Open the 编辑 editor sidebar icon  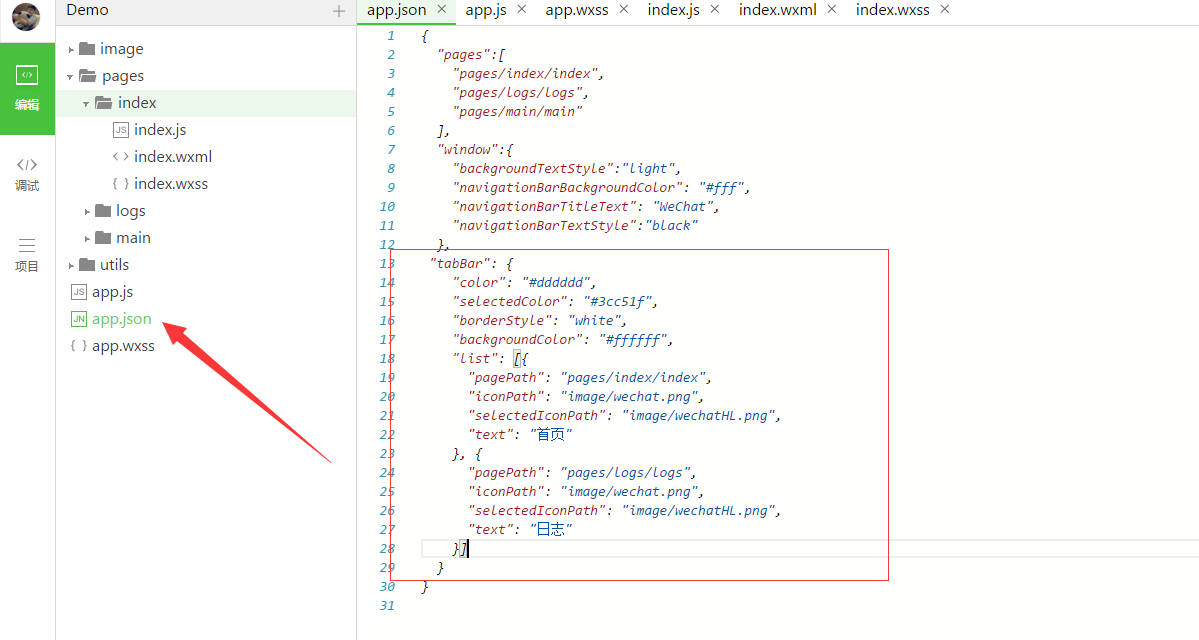27,87
